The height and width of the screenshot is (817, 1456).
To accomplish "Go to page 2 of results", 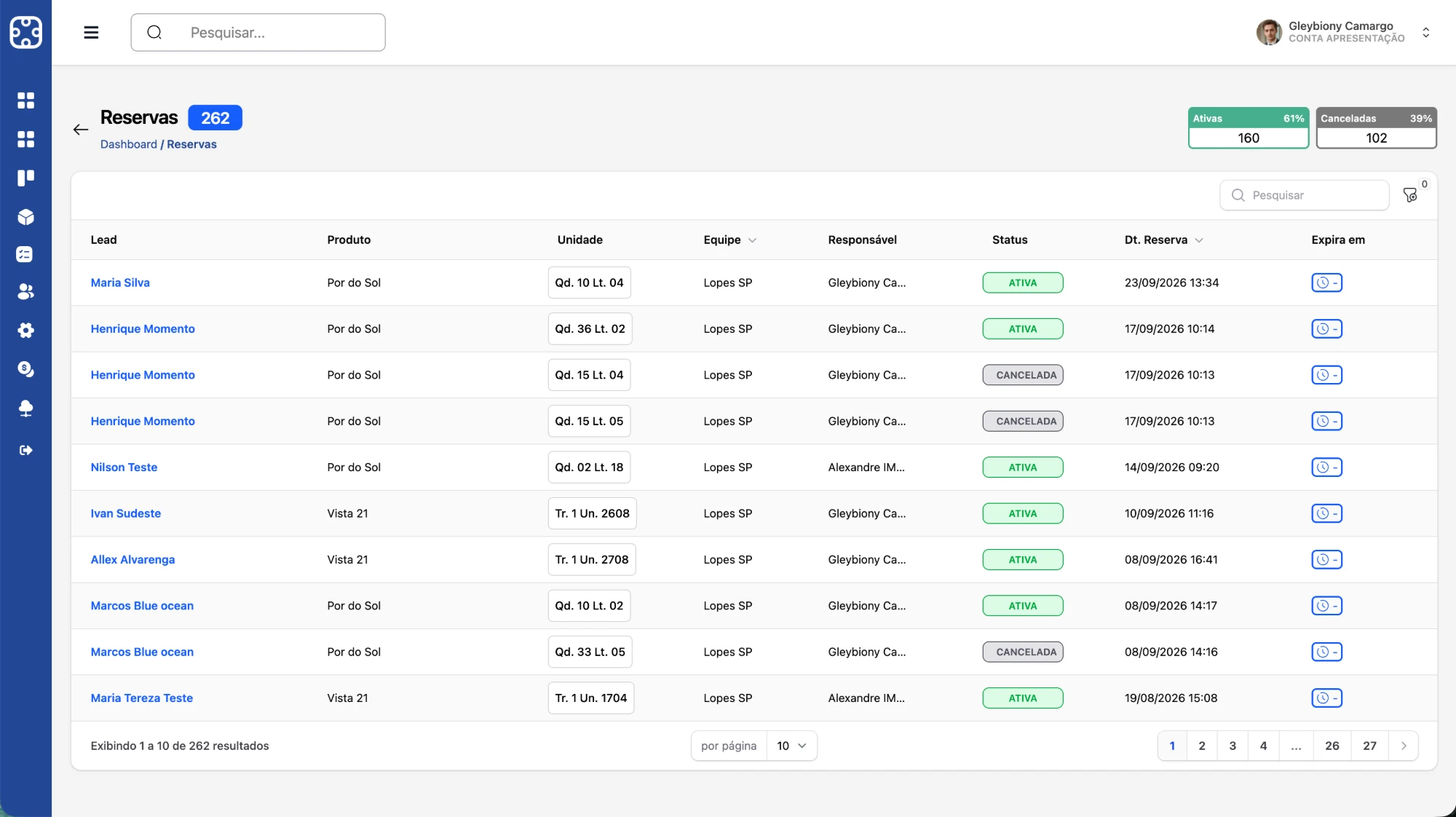I will click(x=1202, y=746).
